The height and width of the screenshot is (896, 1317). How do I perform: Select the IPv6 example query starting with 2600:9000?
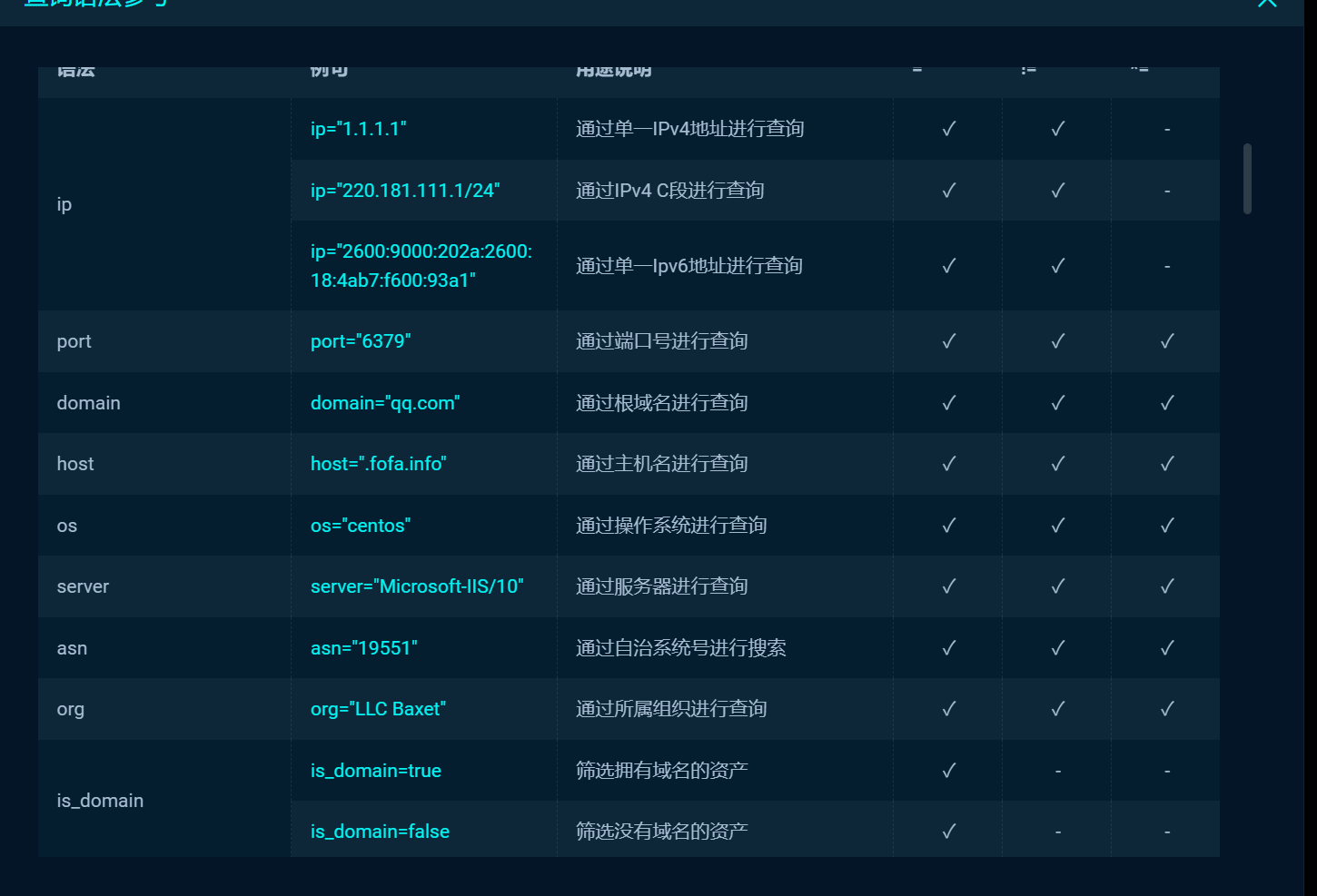coord(421,265)
